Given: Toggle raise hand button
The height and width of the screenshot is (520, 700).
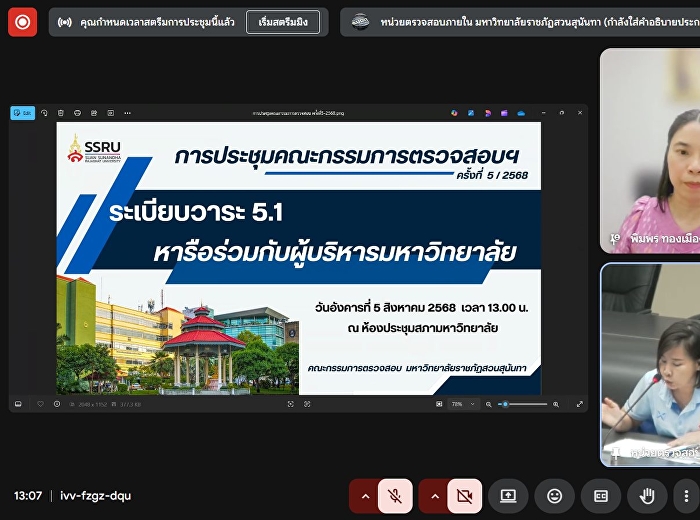Looking at the screenshot, I should pyautogui.click(x=647, y=496).
